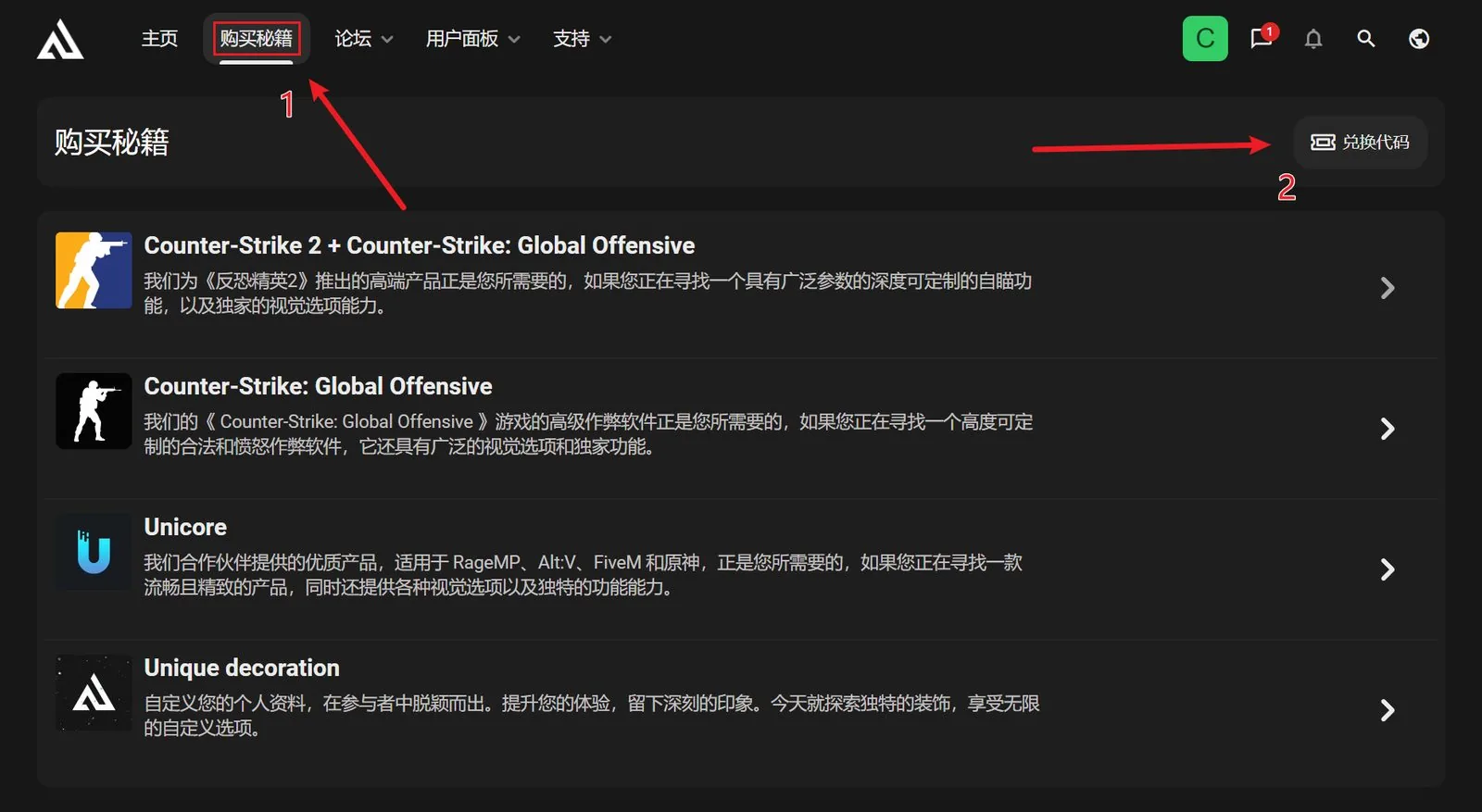Click the search magnifier icon
1482x812 pixels.
(1365, 39)
